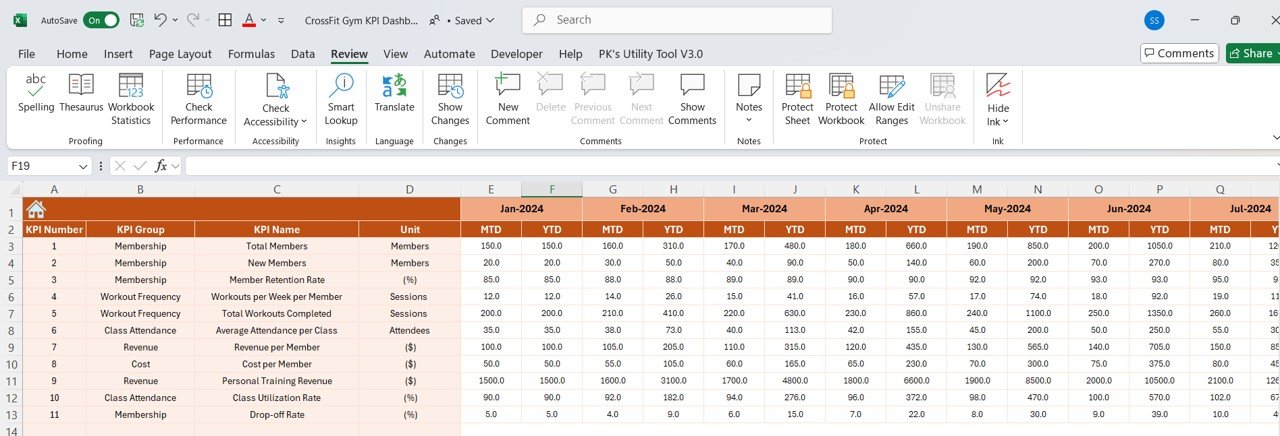Open the Undo history dropdown arrow
This screenshot has height=436, width=1280.
(175, 20)
